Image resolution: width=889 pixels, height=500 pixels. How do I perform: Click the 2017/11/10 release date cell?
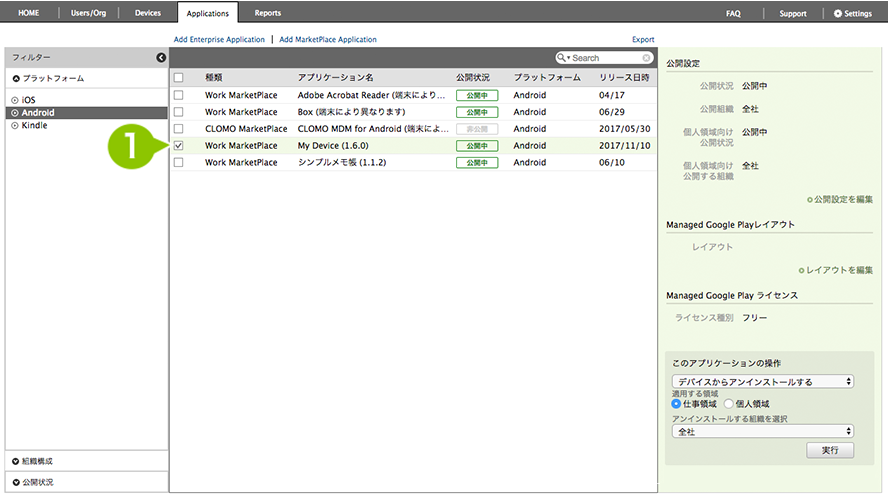(x=625, y=146)
